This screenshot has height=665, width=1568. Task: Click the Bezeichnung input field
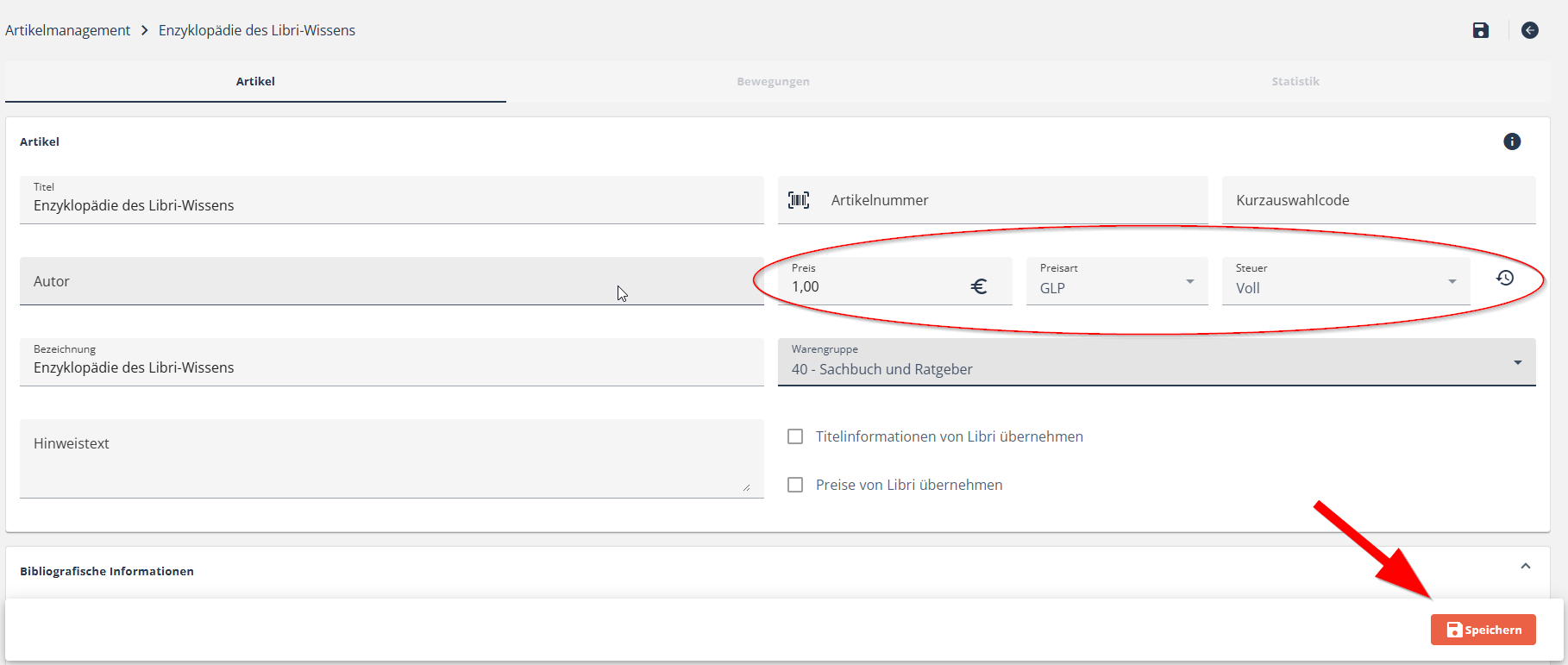point(392,362)
